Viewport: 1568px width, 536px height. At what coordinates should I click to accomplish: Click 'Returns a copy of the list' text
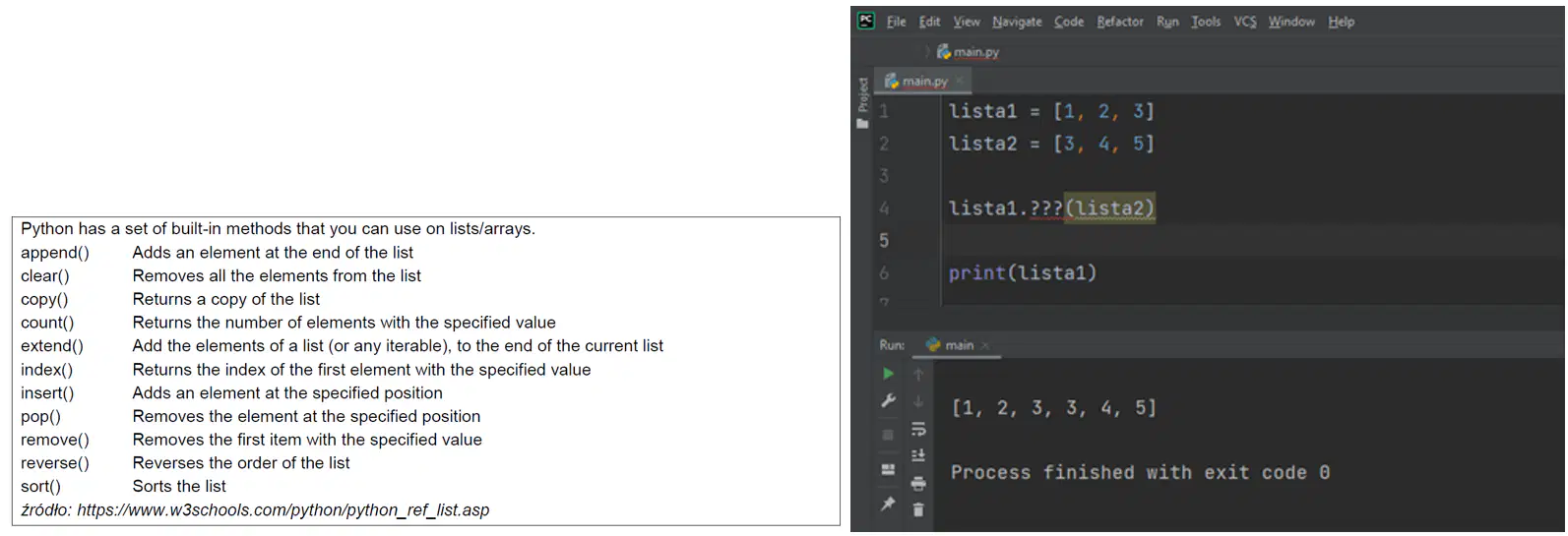(226, 300)
